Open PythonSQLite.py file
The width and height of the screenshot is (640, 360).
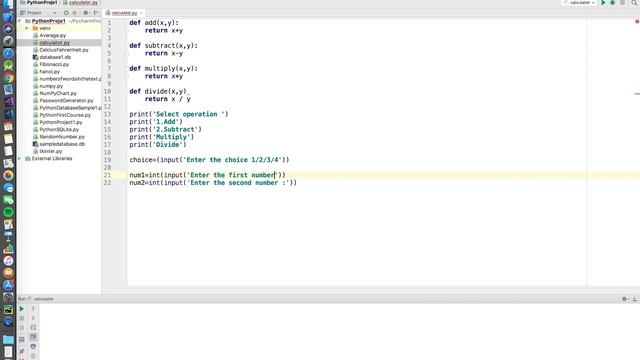coord(59,129)
